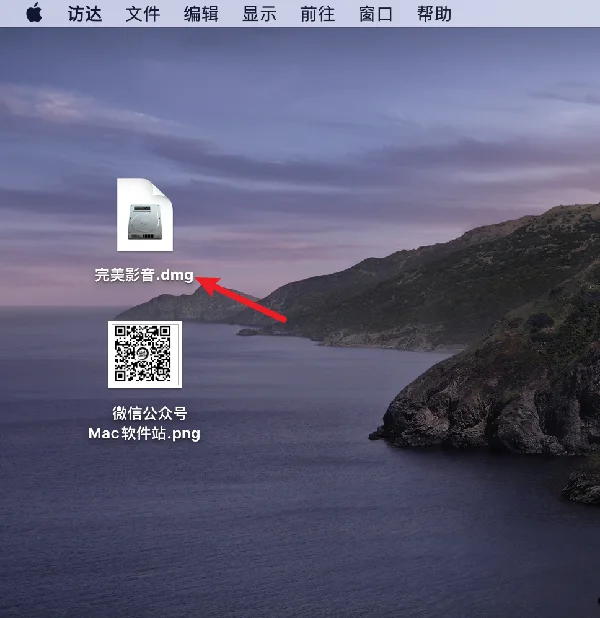600x618 pixels.
Task: Click the top-right QR finder square
Action: [164, 332]
